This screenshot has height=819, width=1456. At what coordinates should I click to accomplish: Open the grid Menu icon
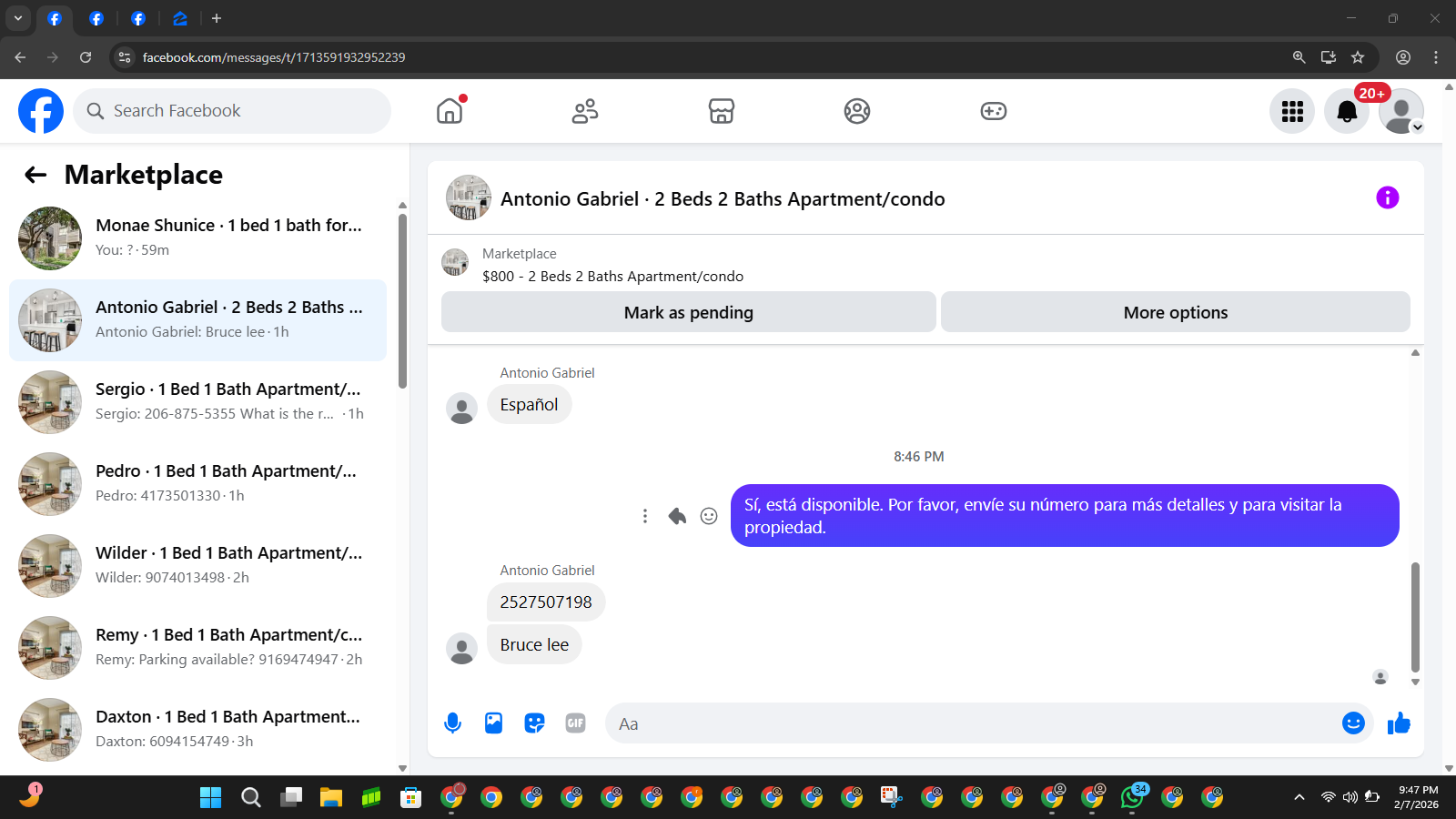pos(1292,111)
